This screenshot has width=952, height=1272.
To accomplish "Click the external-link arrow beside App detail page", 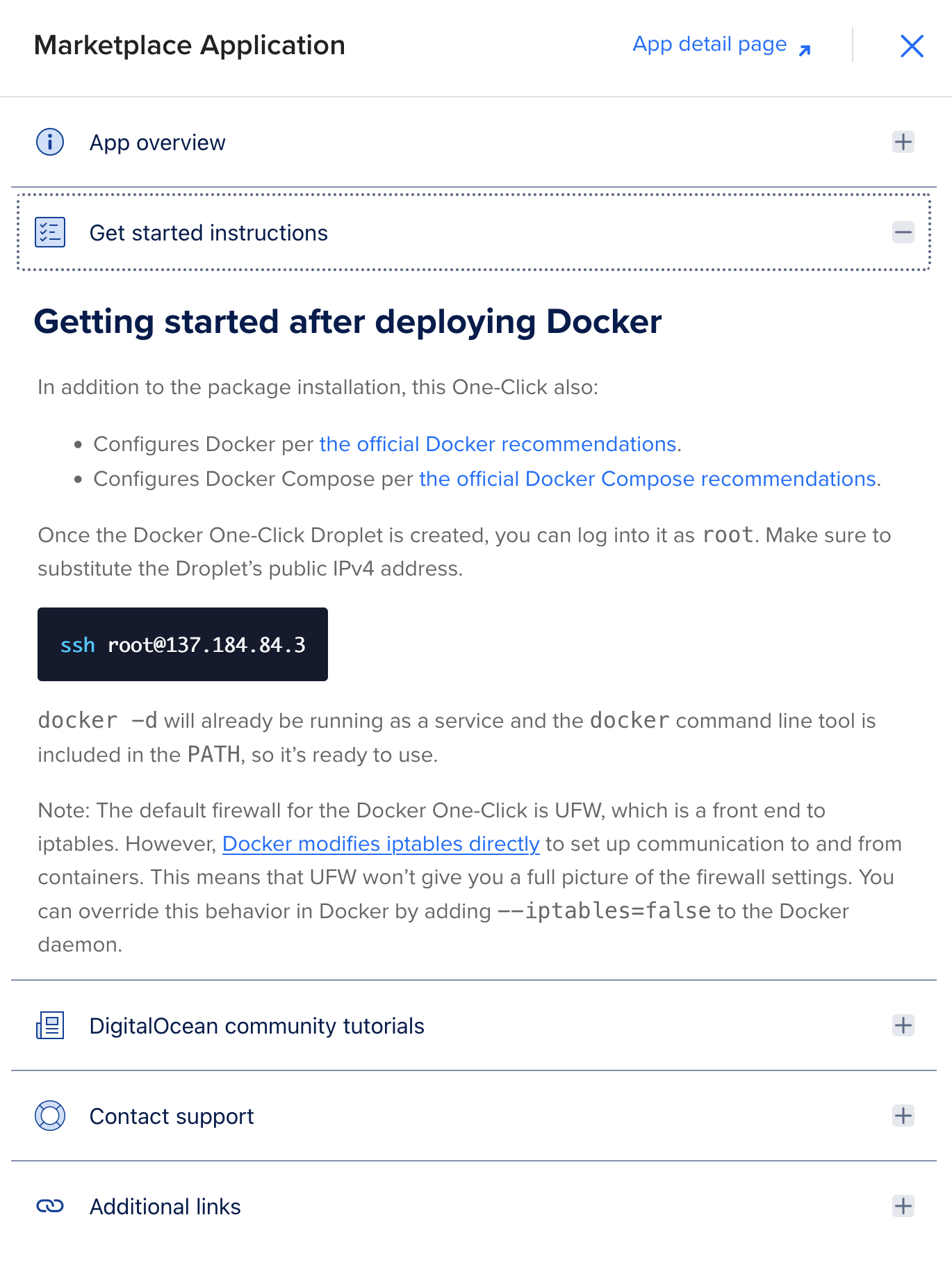I will click(805, 50).
